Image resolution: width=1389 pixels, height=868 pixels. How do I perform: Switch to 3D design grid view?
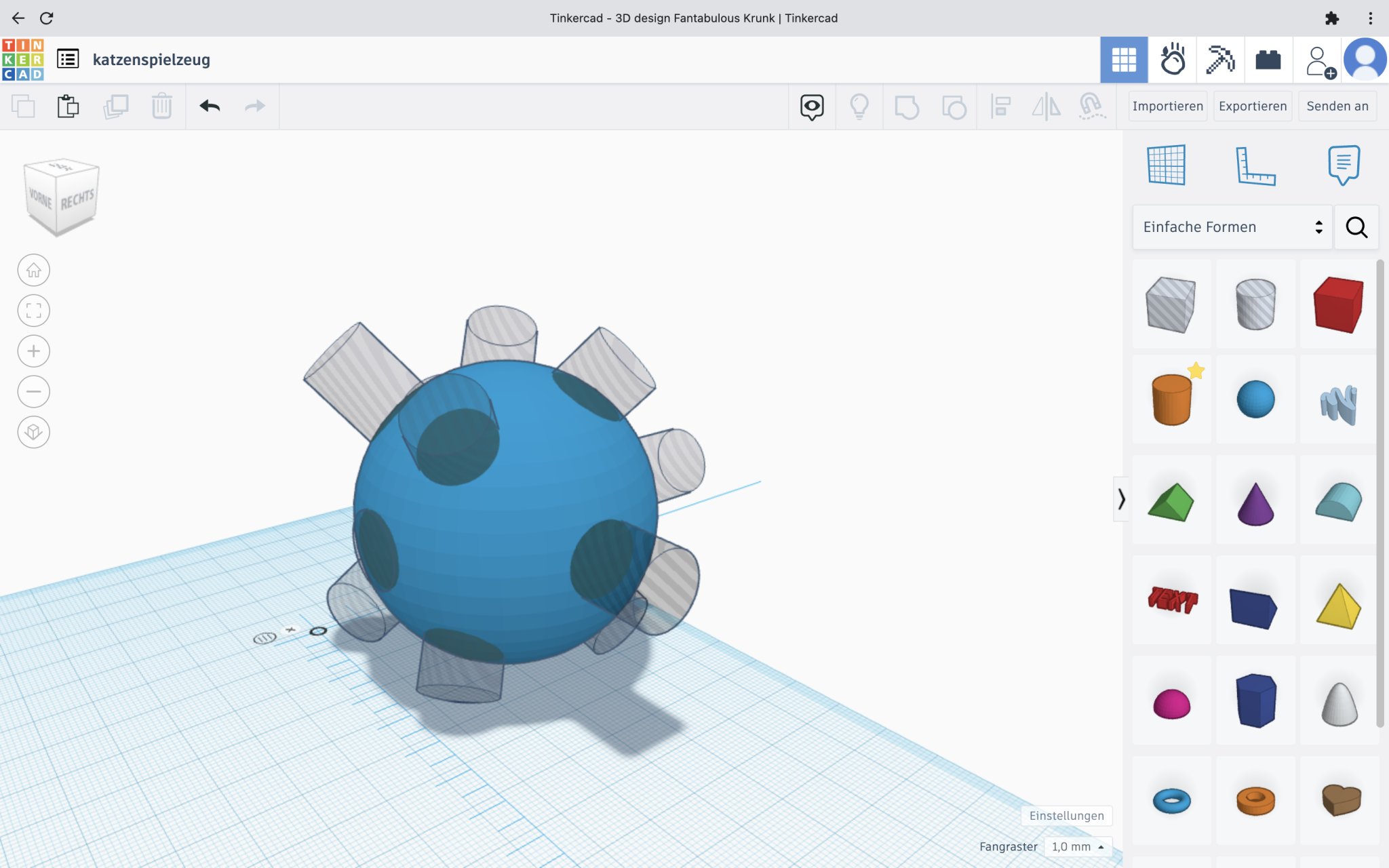pos(1123,60)
